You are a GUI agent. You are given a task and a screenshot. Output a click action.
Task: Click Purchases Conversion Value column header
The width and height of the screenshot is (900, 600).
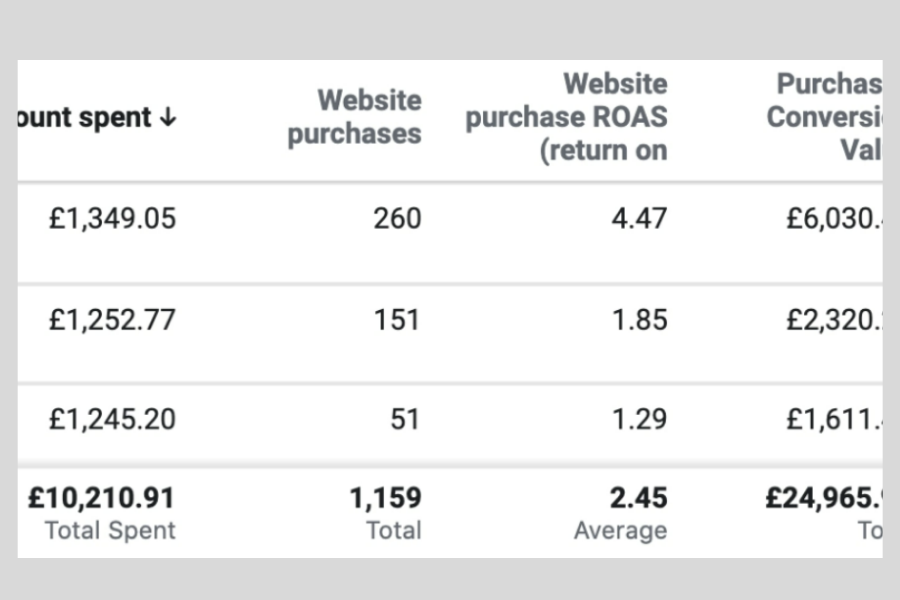(x=825, y=117)
